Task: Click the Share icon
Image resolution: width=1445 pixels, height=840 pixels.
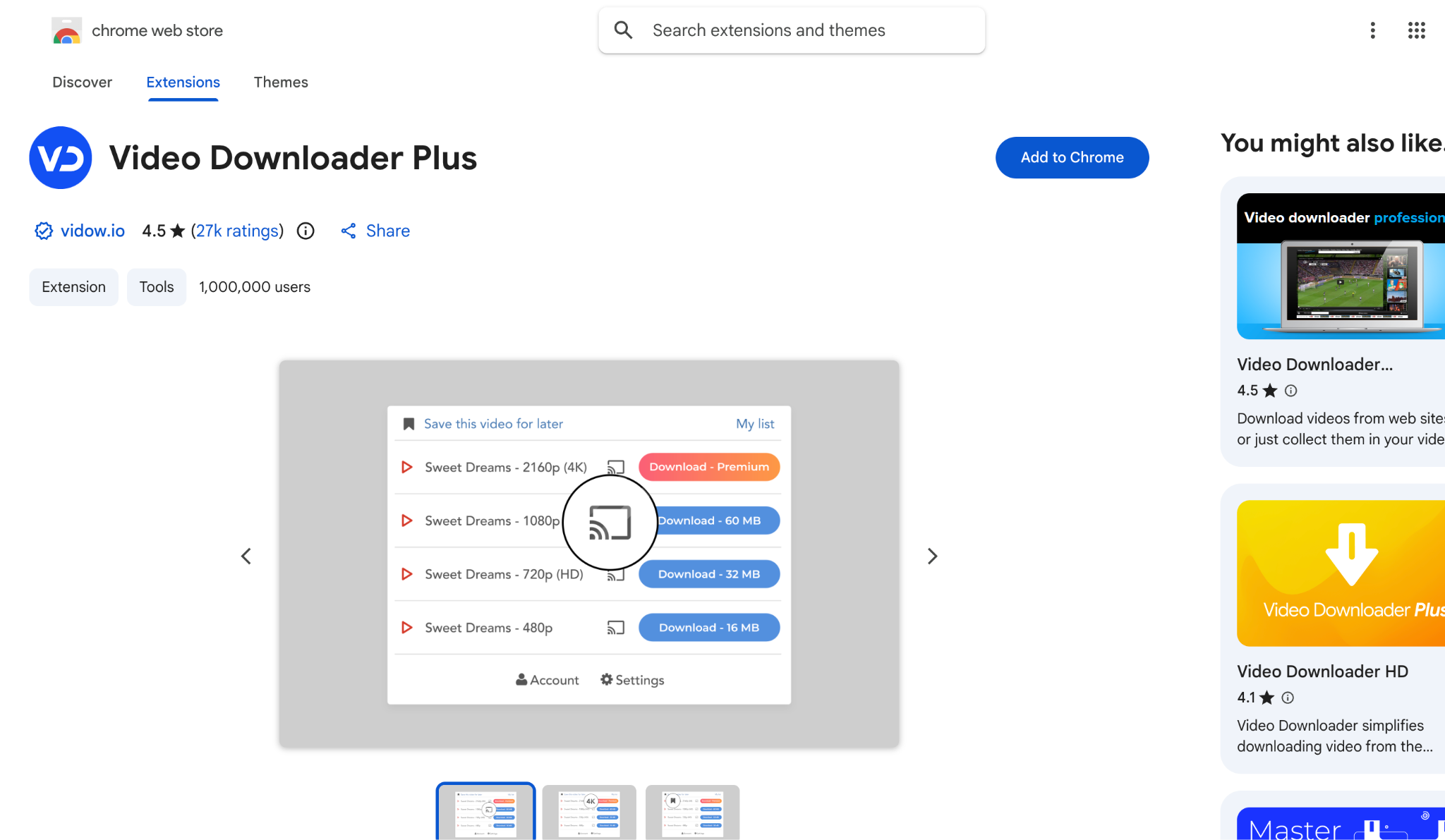Action: click(349, 231)
